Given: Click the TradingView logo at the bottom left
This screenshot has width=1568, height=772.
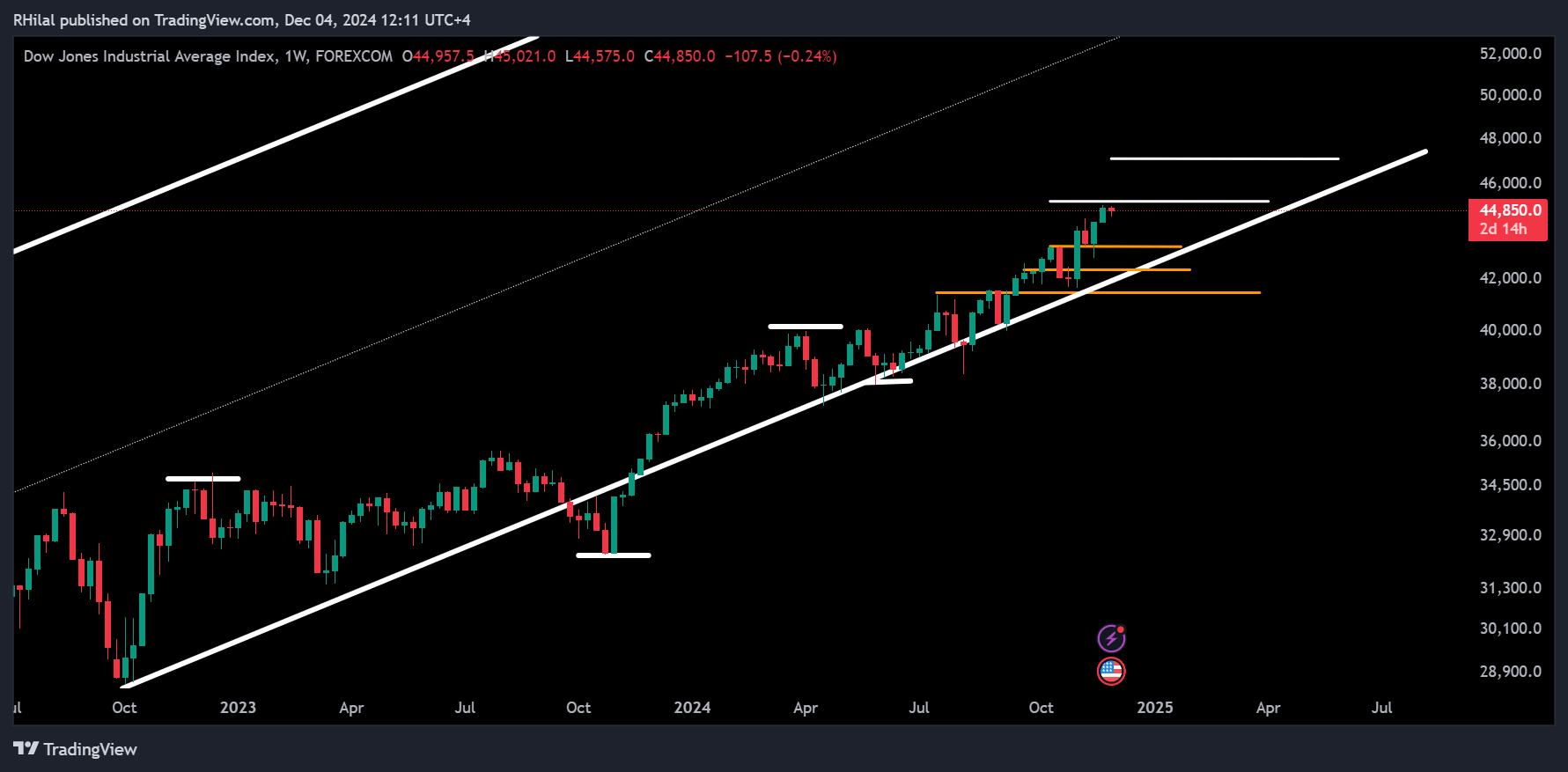Looking at the screenshot, I should (76, 749).
